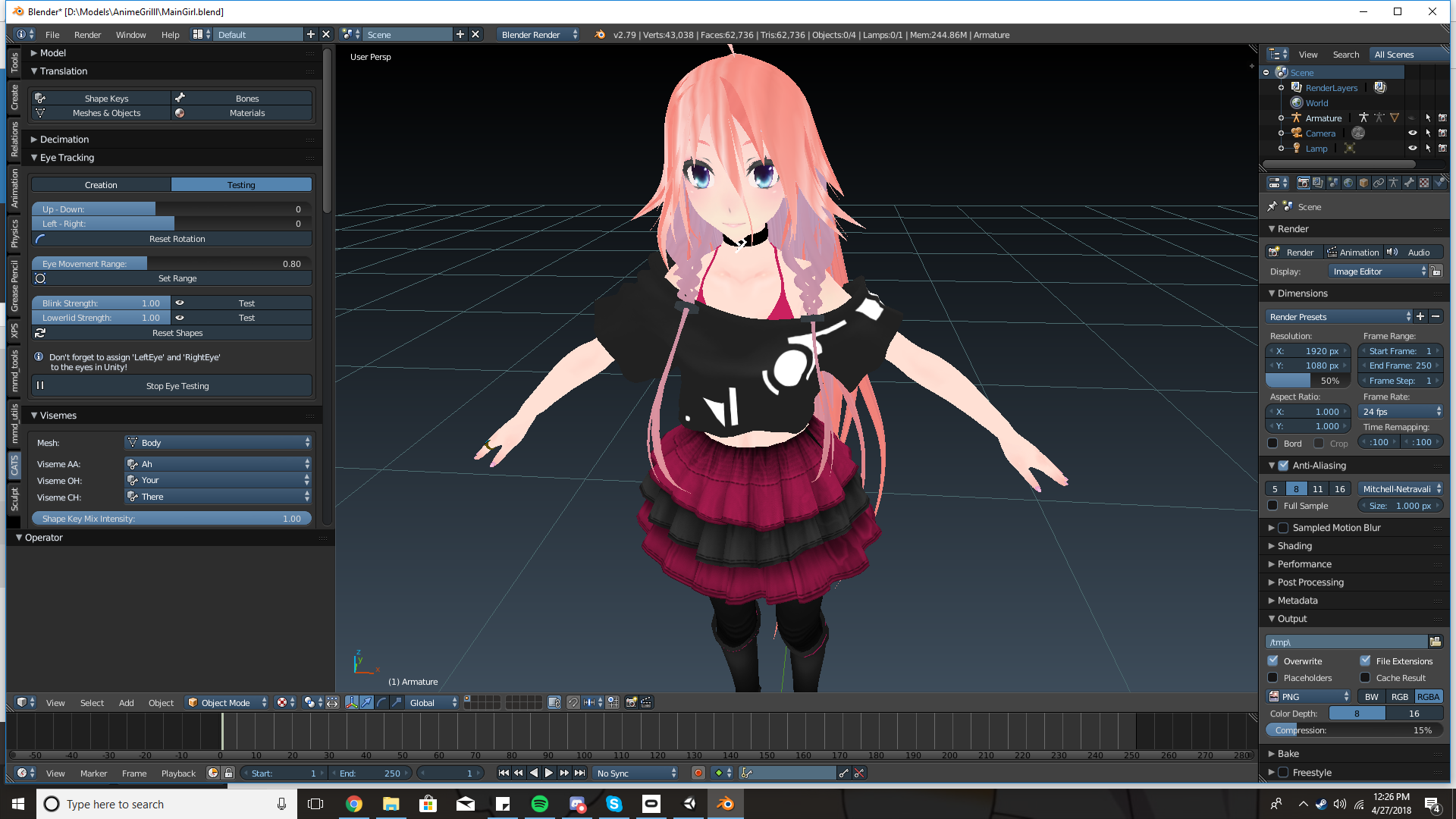Image resolution: width=1456 pixels, height=819 pixels.
Task: Open the Bone properties tab
Action: click(1409, 183)
